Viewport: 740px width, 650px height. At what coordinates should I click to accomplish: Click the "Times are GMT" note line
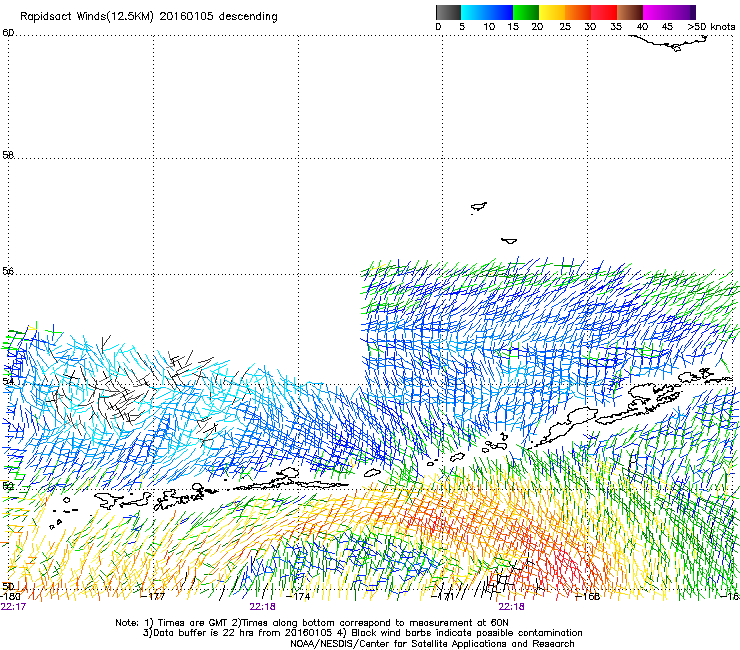(312, 623)
